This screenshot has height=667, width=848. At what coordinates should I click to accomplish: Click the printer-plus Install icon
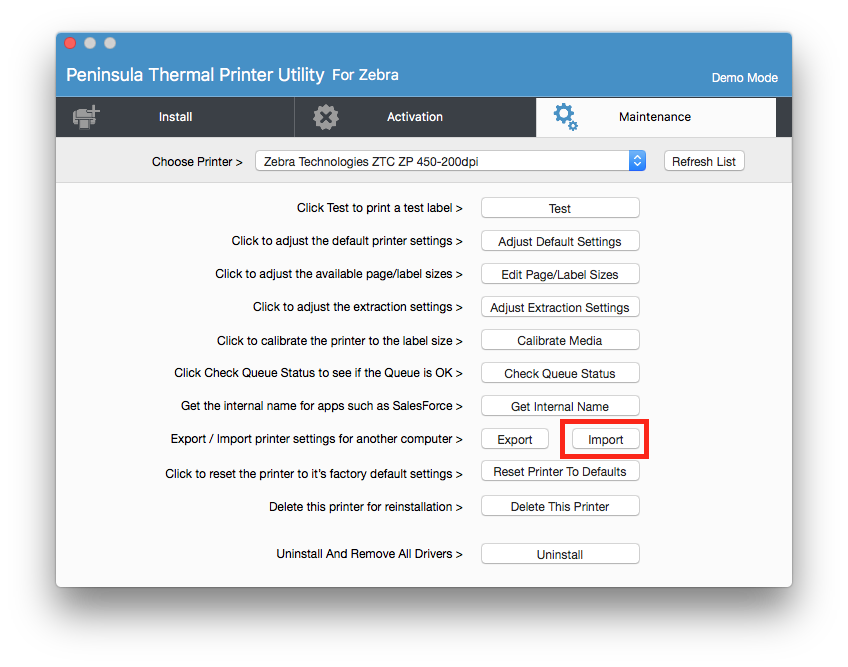(x=87, y=117)
